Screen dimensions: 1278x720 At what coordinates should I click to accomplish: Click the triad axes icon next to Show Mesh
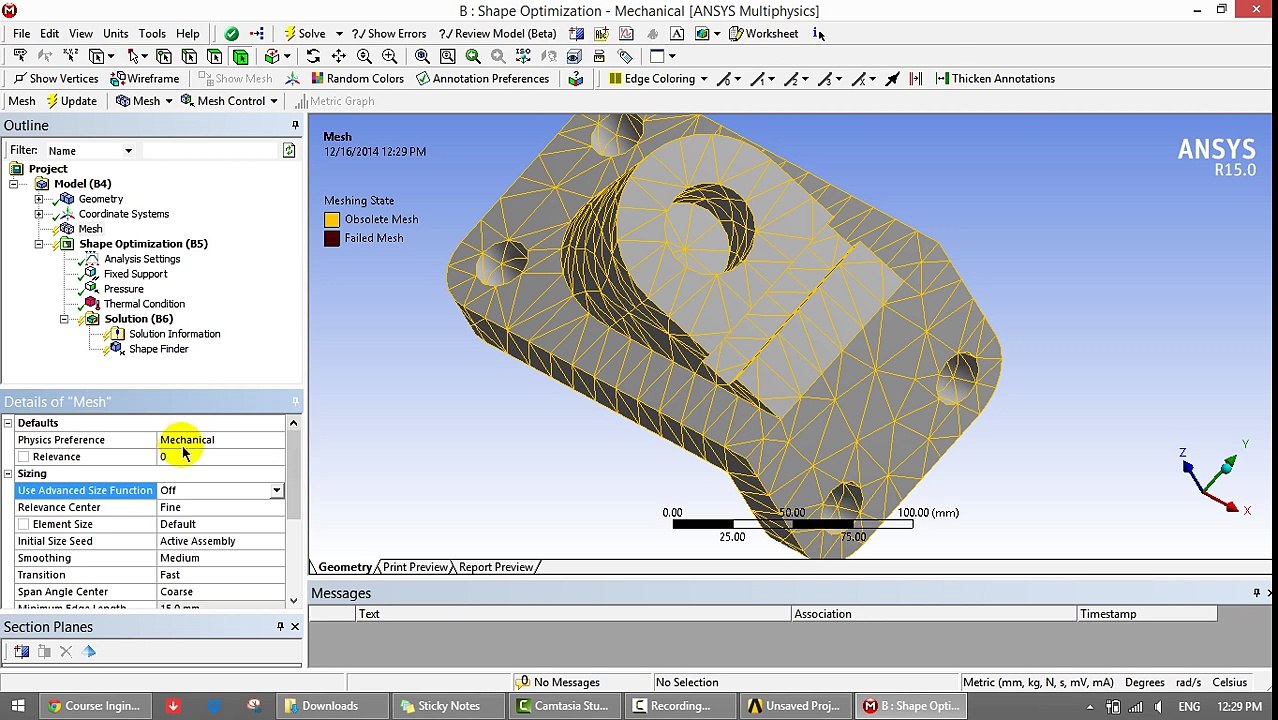(x=292, y=79)
